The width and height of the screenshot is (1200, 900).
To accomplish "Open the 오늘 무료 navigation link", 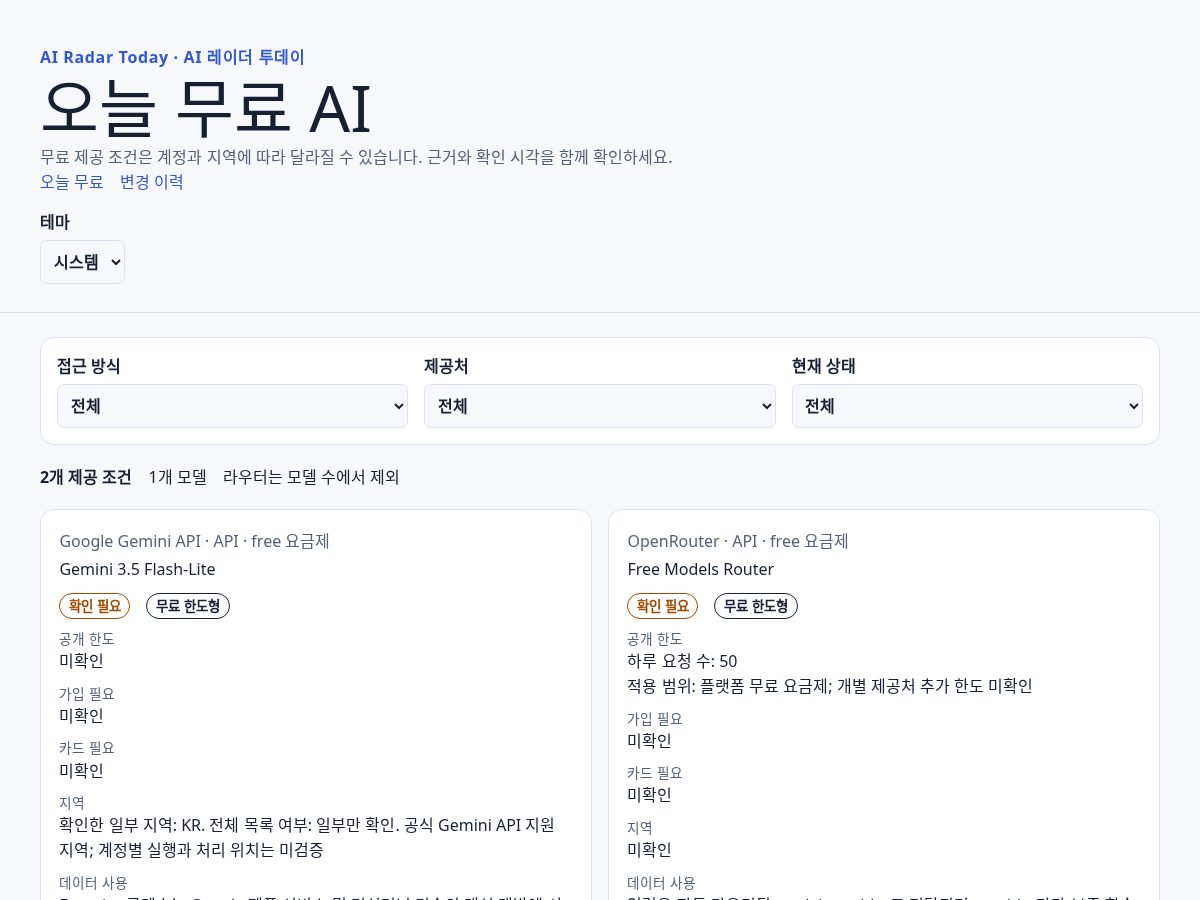I will 72,182.
